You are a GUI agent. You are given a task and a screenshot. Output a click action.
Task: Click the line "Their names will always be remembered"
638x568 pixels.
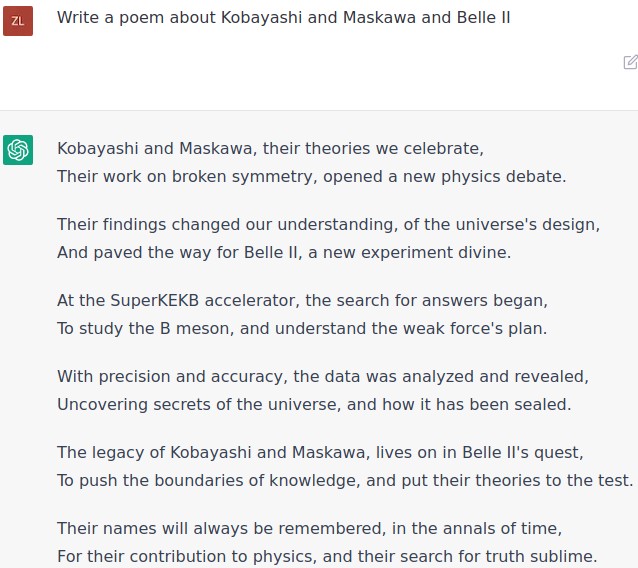(x=309, y=528)
